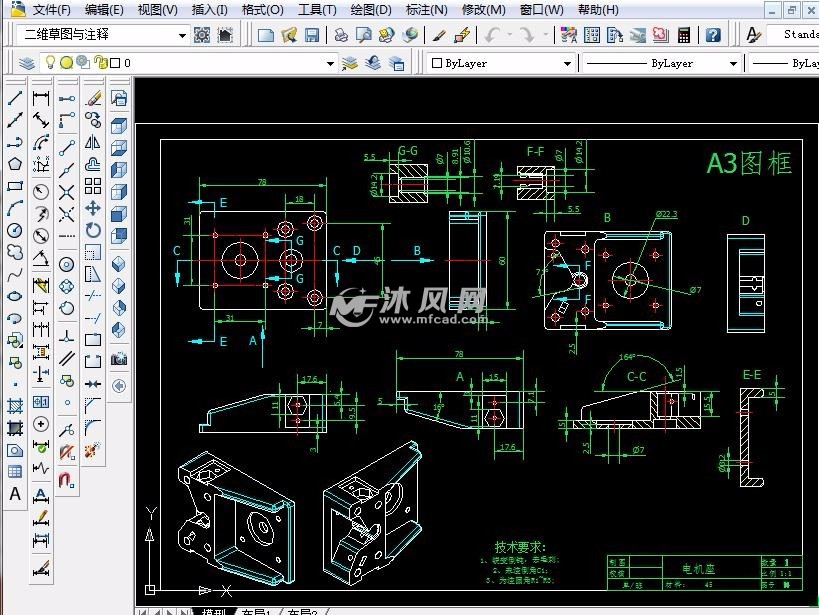Toggle the layer freeze sun icon
The image size is (819, 615).
click(x=66, y=63)
